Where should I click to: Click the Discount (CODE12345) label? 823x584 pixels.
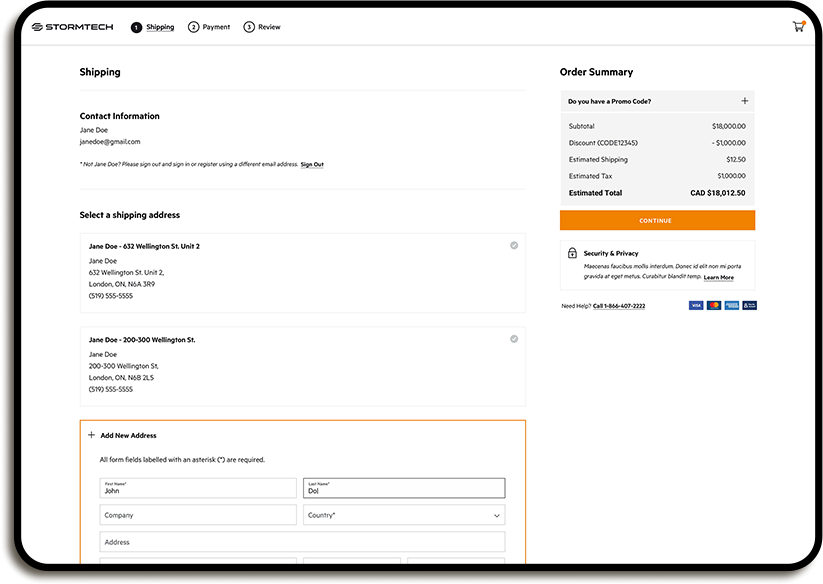pyautogui.click(x=603, y=143)
